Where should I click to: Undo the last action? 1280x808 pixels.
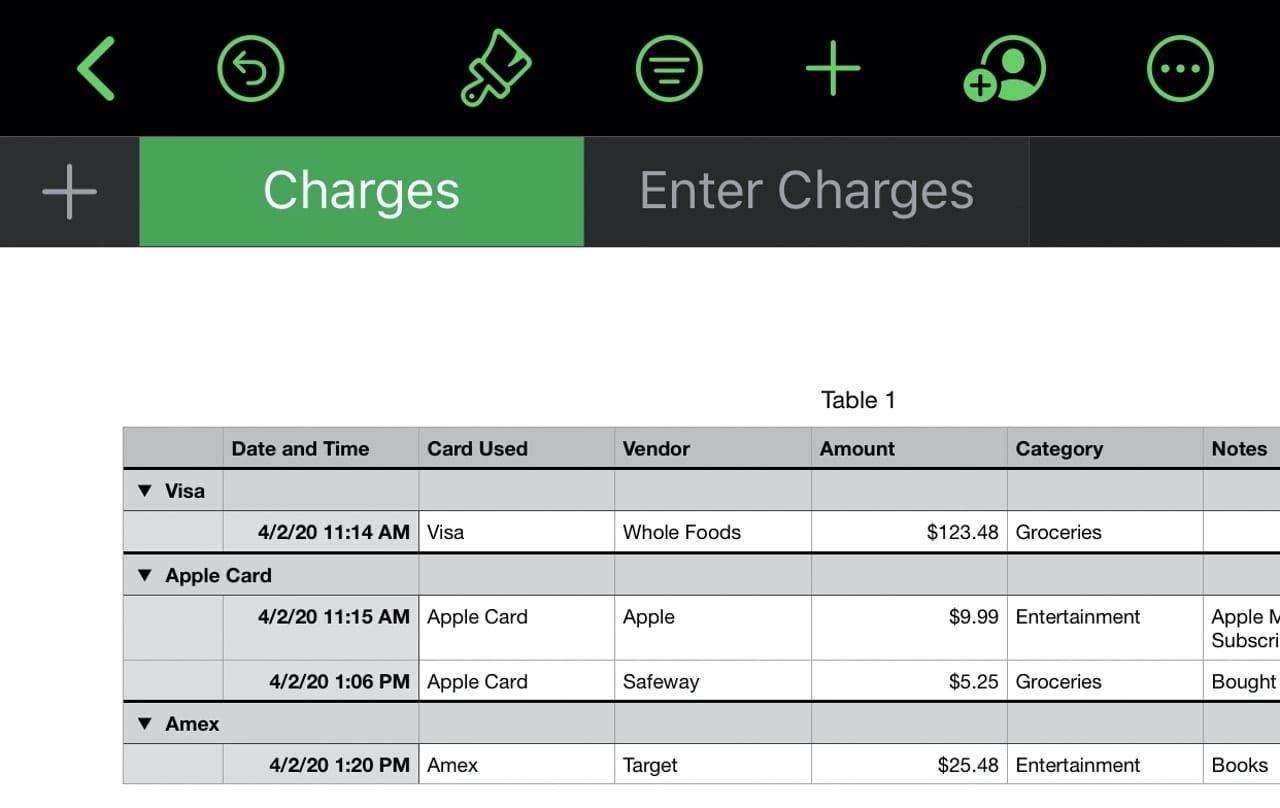coord(251,69)
